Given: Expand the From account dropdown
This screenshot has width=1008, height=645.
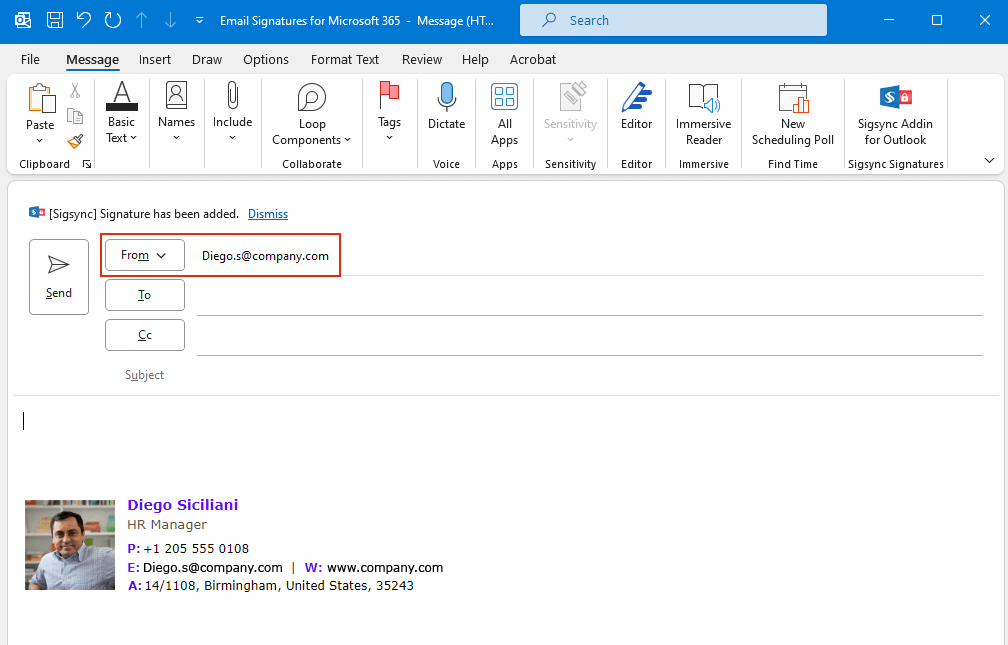Looking at the screenshot, I should coord(145,255).
